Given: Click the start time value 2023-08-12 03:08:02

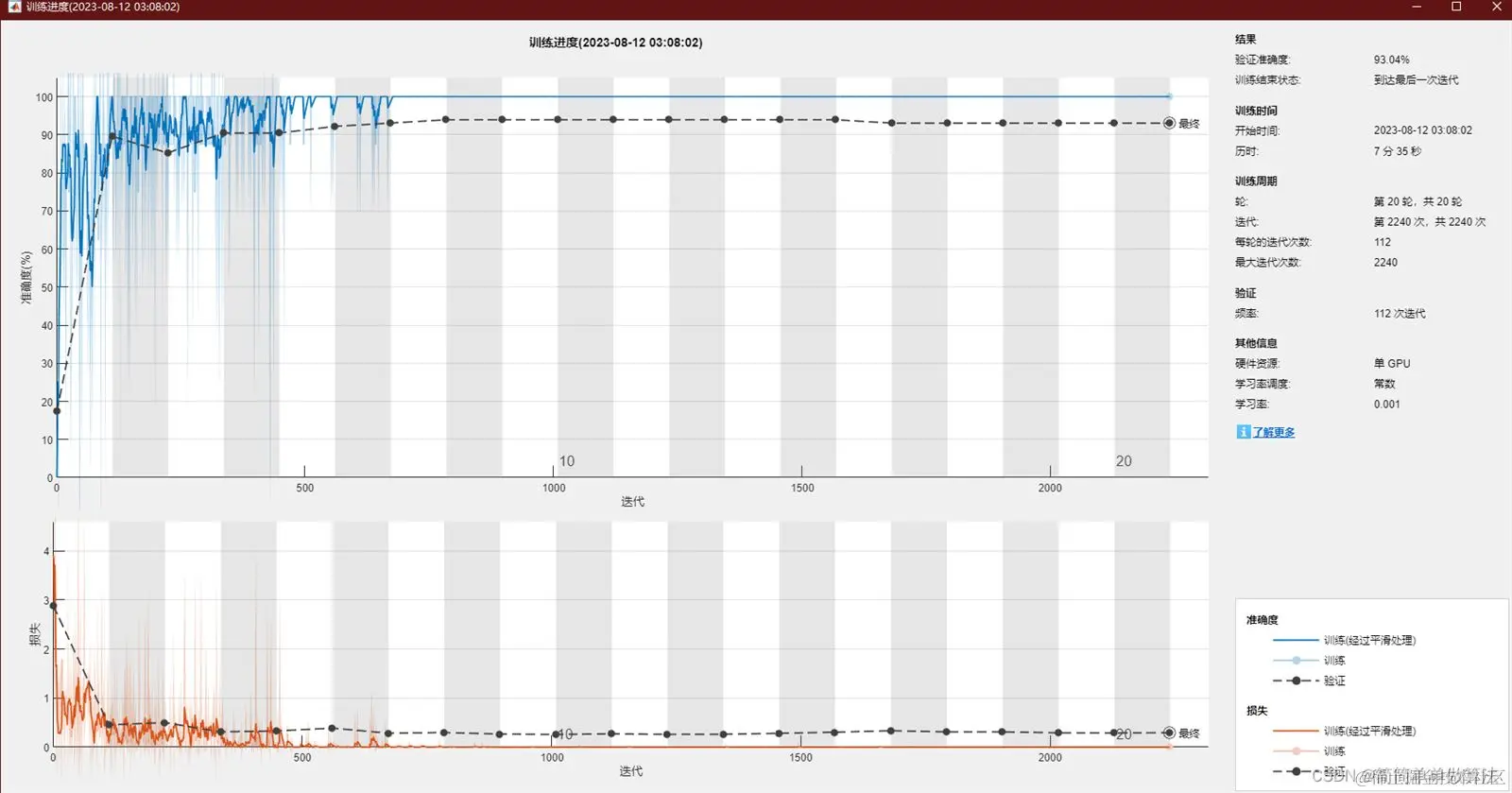Looking at the screenshot, I should [x=1422, y=130].
